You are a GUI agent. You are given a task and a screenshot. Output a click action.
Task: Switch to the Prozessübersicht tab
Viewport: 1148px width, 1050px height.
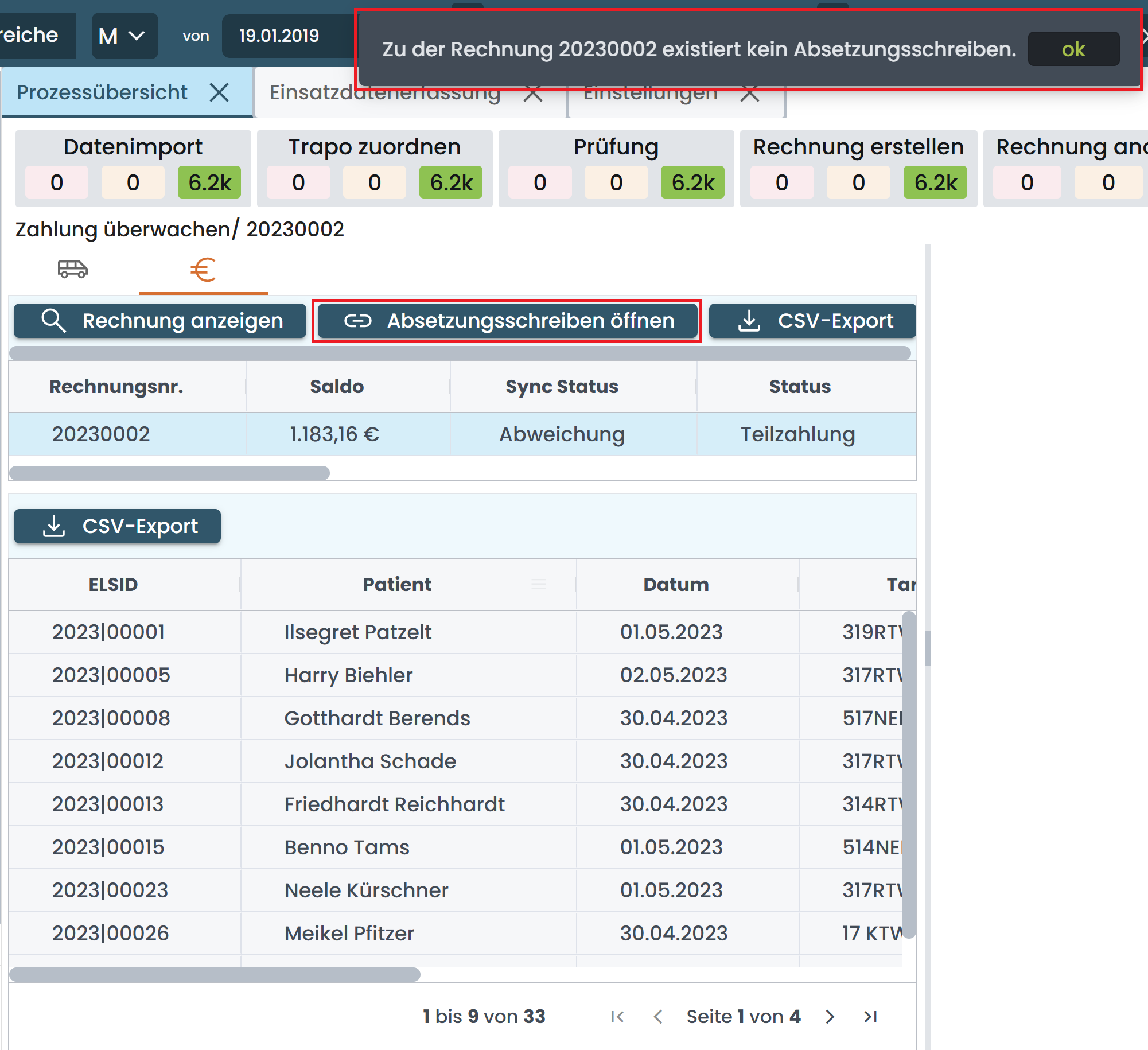[x=102, y=92]
